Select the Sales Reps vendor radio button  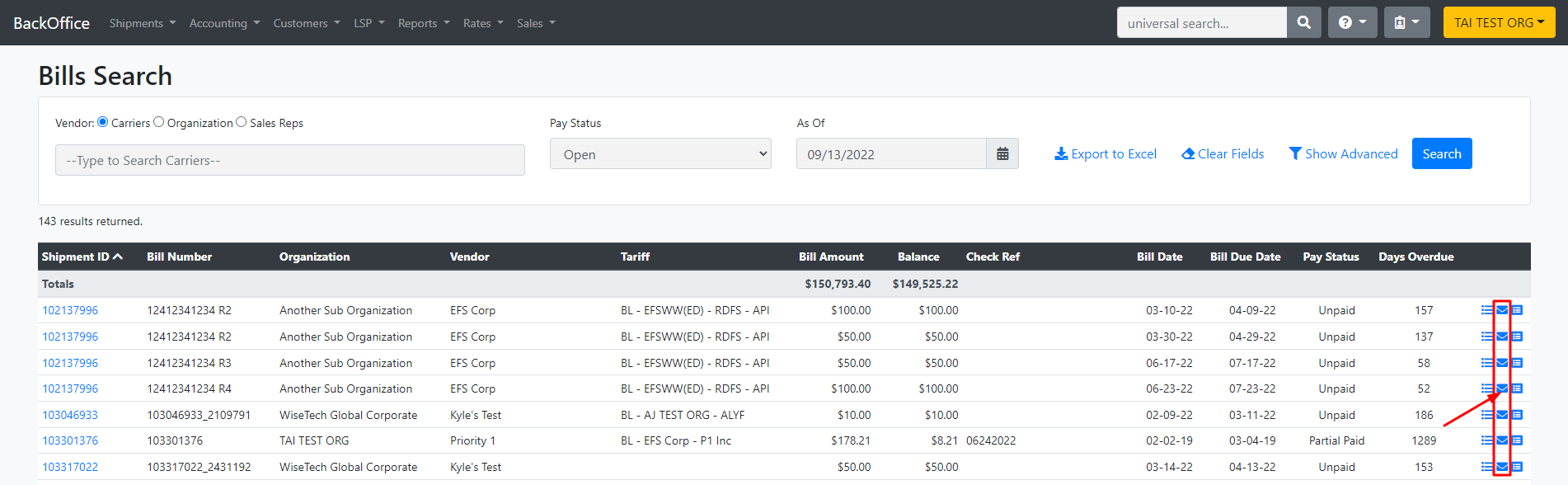tap(242, 122)
